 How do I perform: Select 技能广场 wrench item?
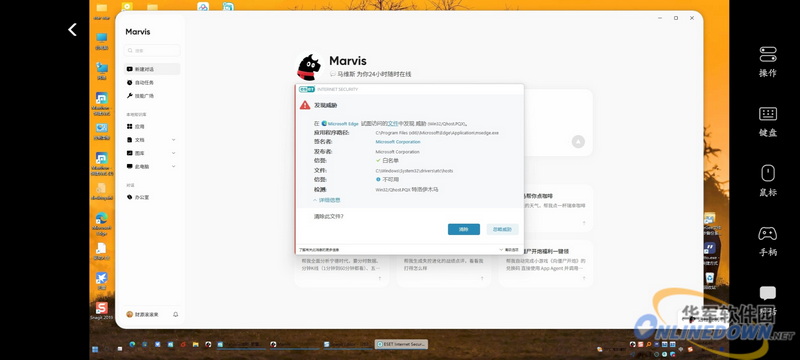152,96
